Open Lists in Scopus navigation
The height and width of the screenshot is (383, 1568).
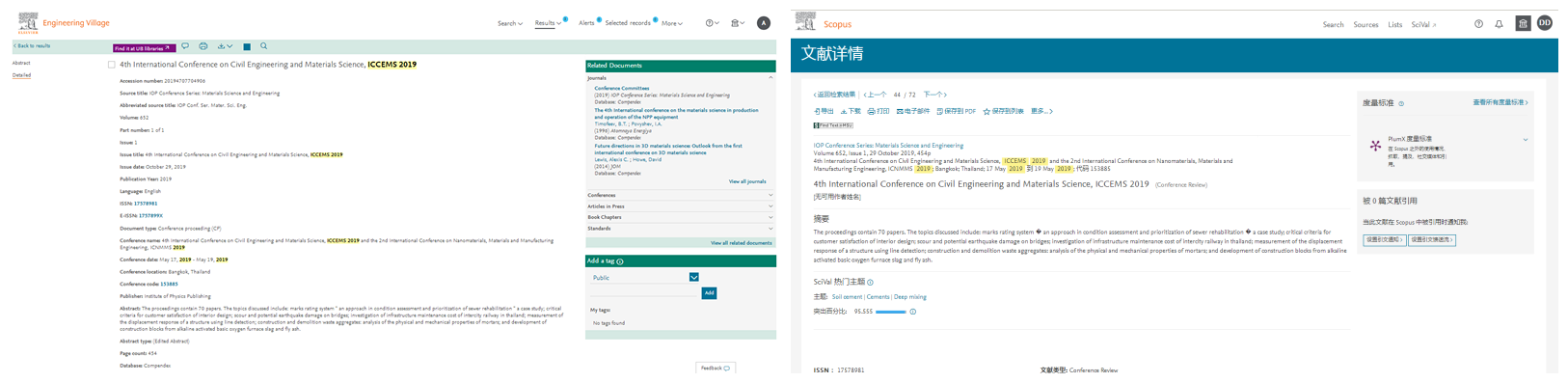coord(1394,24)
